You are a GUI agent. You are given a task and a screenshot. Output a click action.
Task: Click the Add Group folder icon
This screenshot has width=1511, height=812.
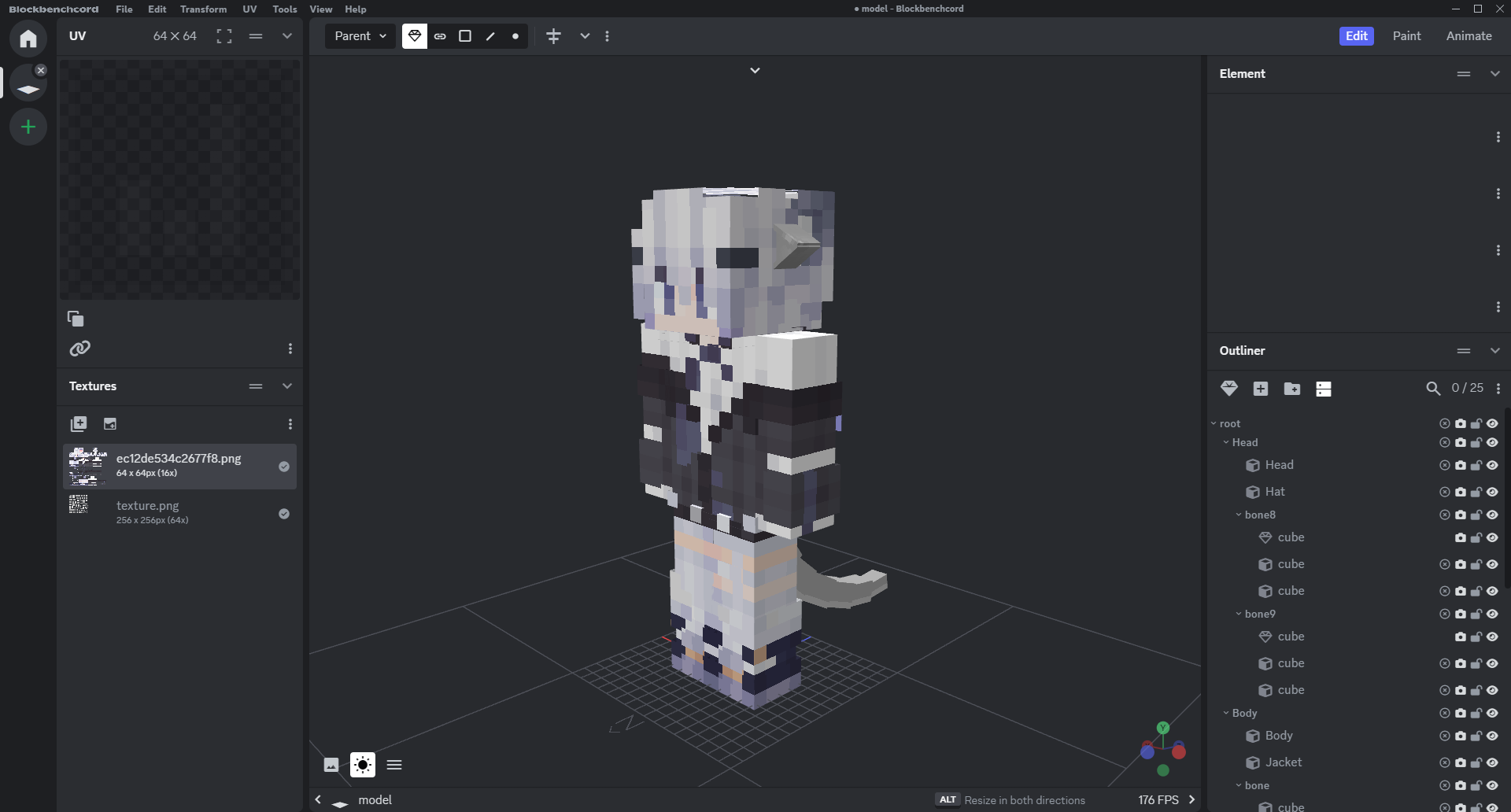(1291, 389)
